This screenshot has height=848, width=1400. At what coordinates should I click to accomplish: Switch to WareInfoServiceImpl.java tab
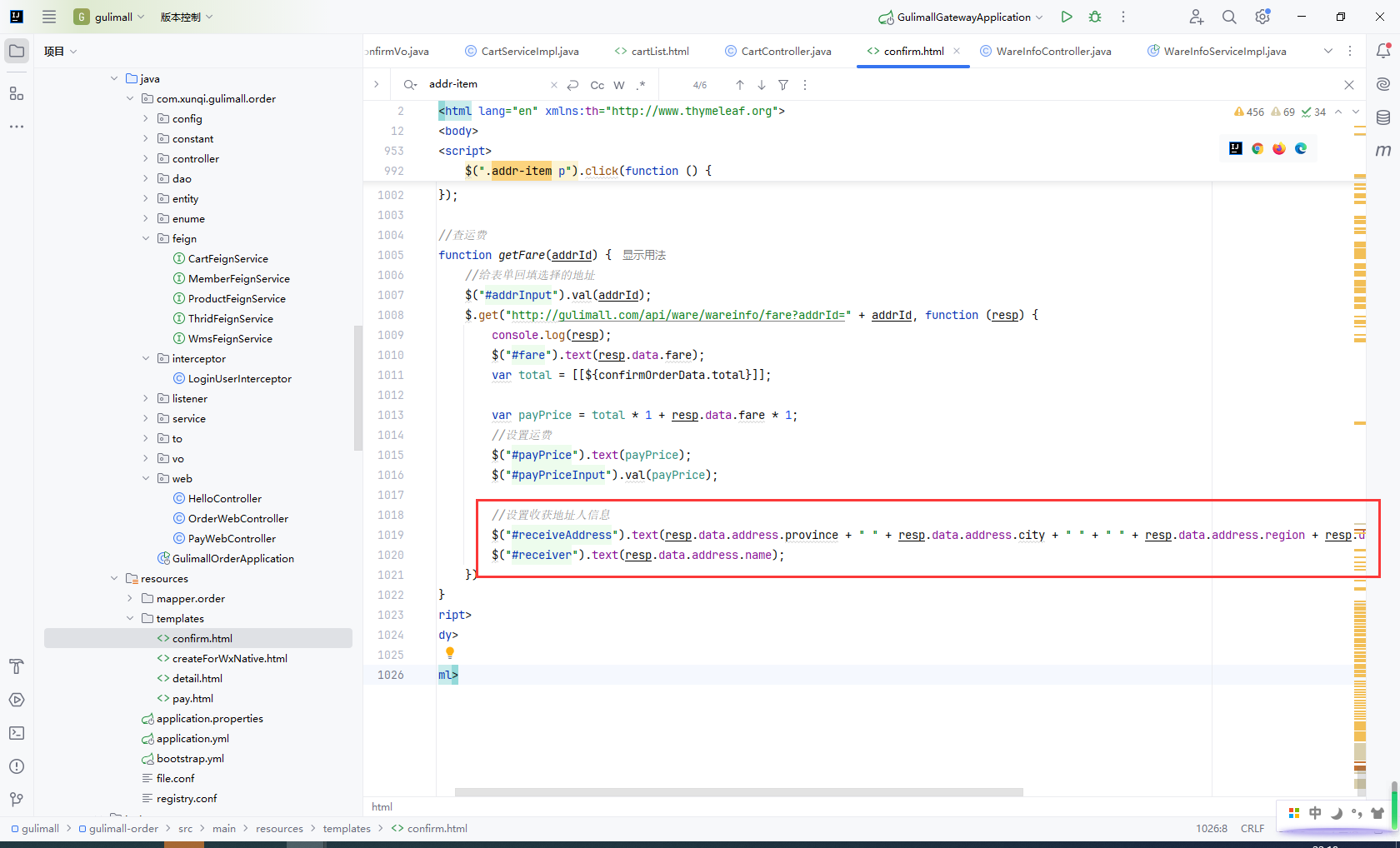pos(1217,51)
